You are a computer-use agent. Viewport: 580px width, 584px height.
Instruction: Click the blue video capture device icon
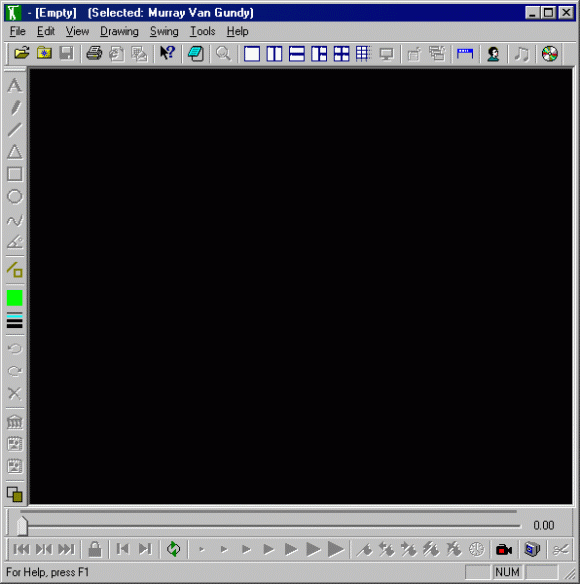coord(532,549)
